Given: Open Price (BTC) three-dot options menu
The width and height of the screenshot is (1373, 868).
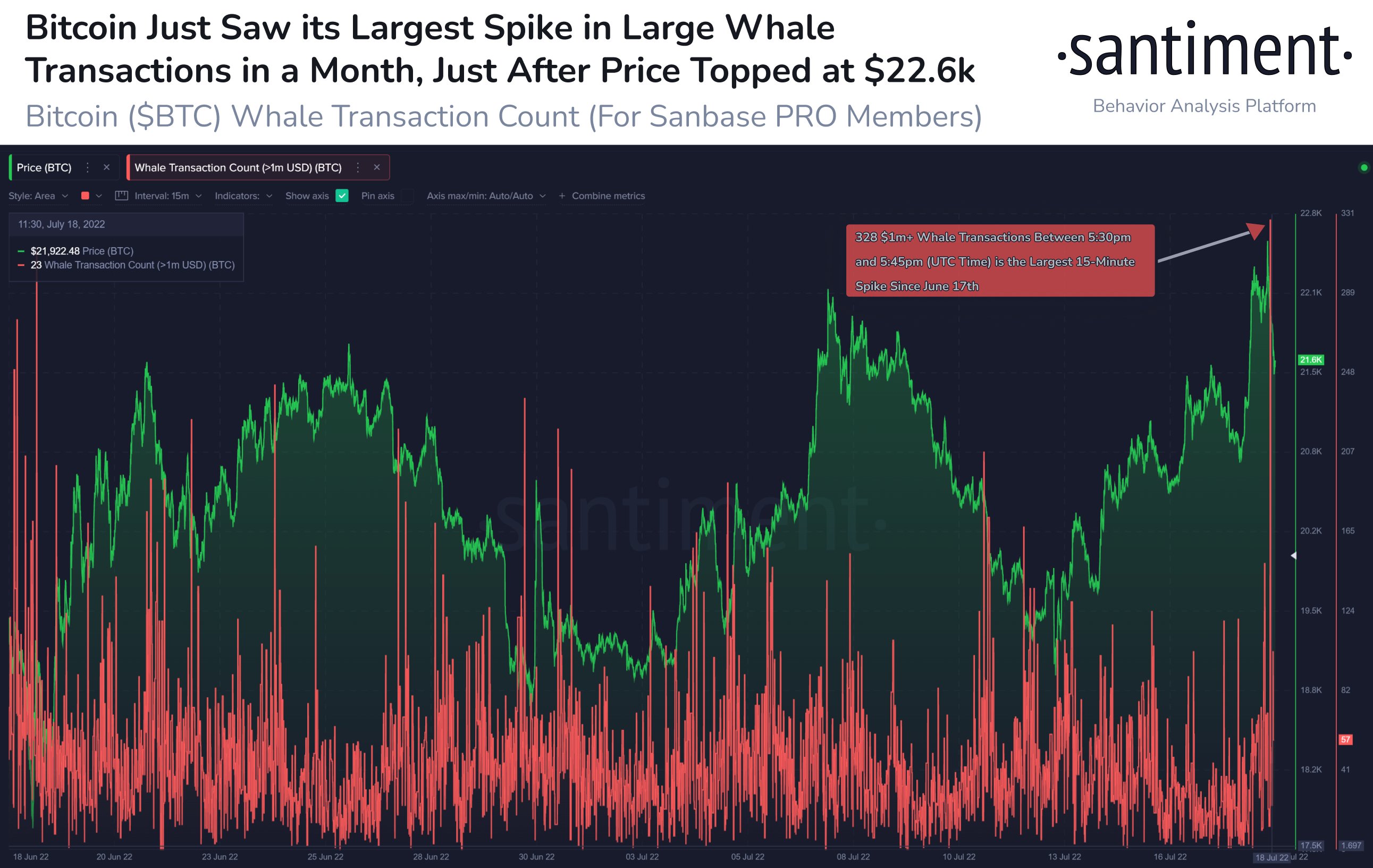Looking at the screenshot, I should click(x=87, y=167).
